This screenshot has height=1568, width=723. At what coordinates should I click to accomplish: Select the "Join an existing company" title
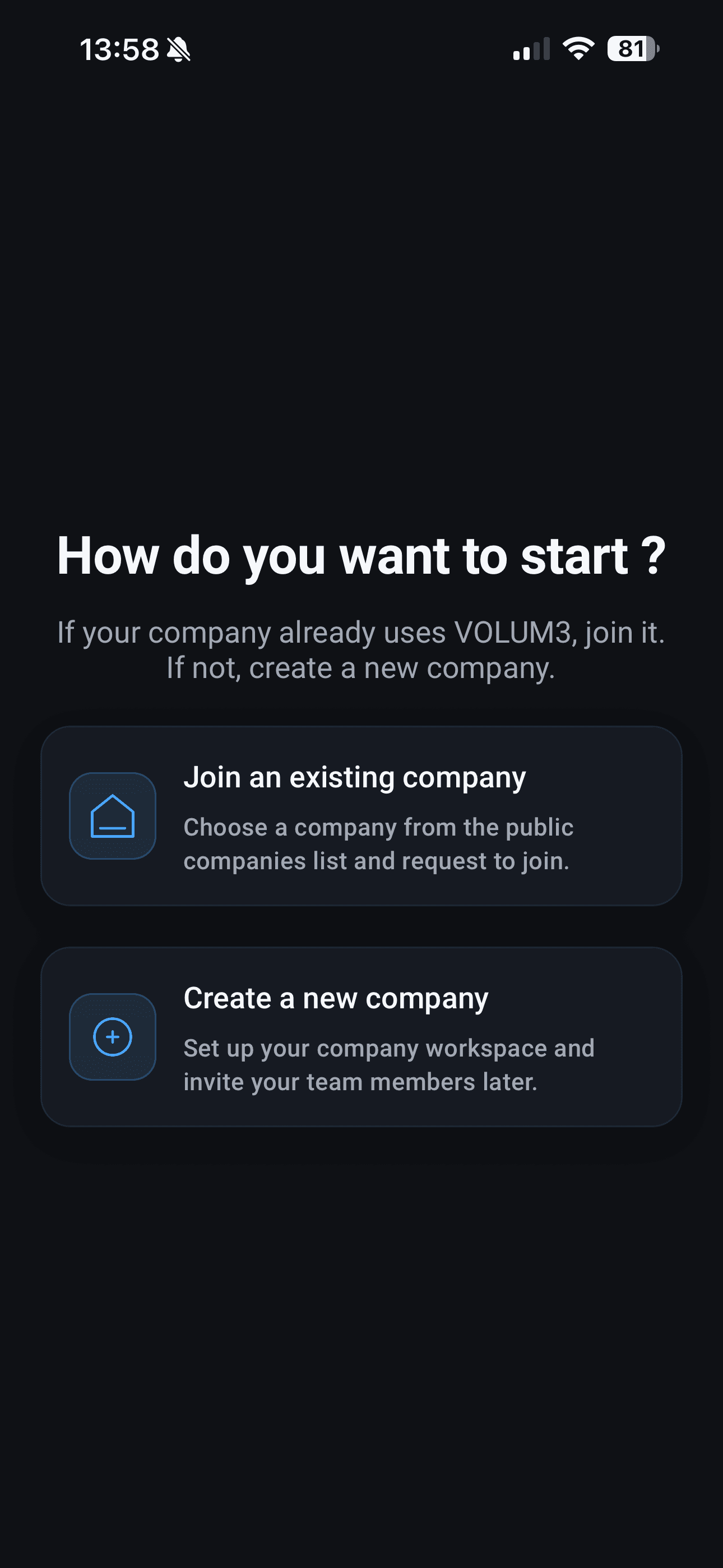(x=355, y=777)
